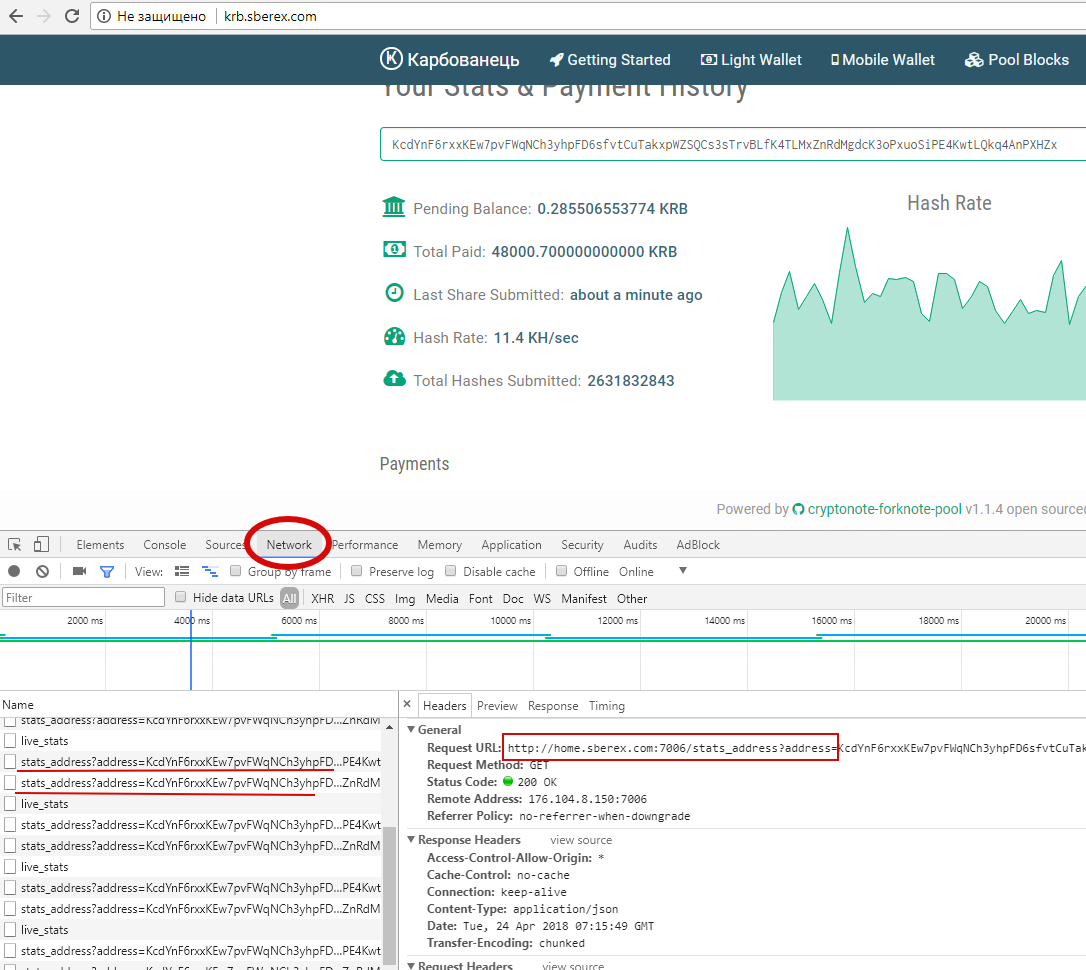Image resolution: width=1086 pixels, height=970 pixels.
Task: Enable Hide data URLs checkbox
Action: click(181, 596)
